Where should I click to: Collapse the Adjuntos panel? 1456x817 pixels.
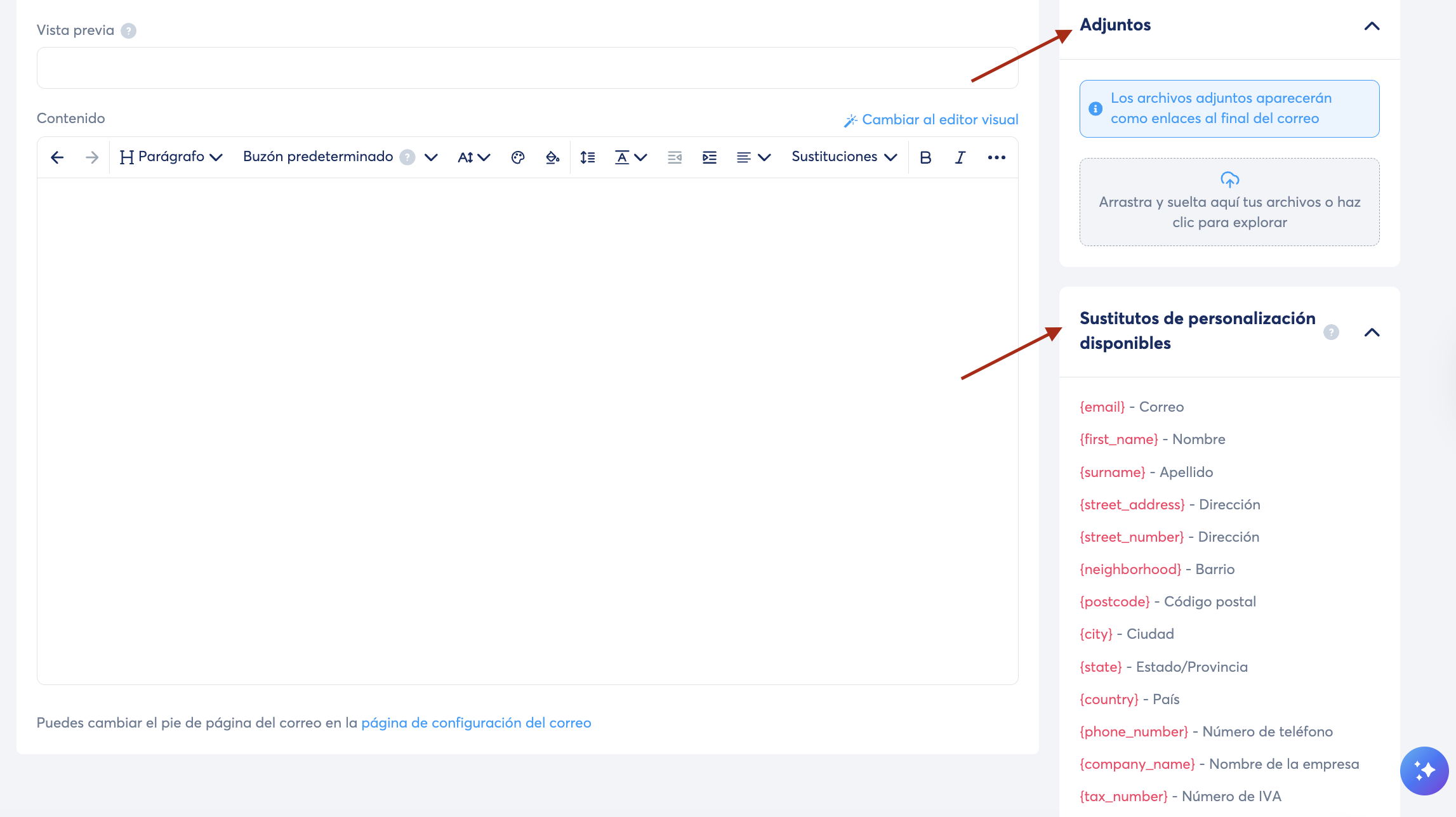1372,26
